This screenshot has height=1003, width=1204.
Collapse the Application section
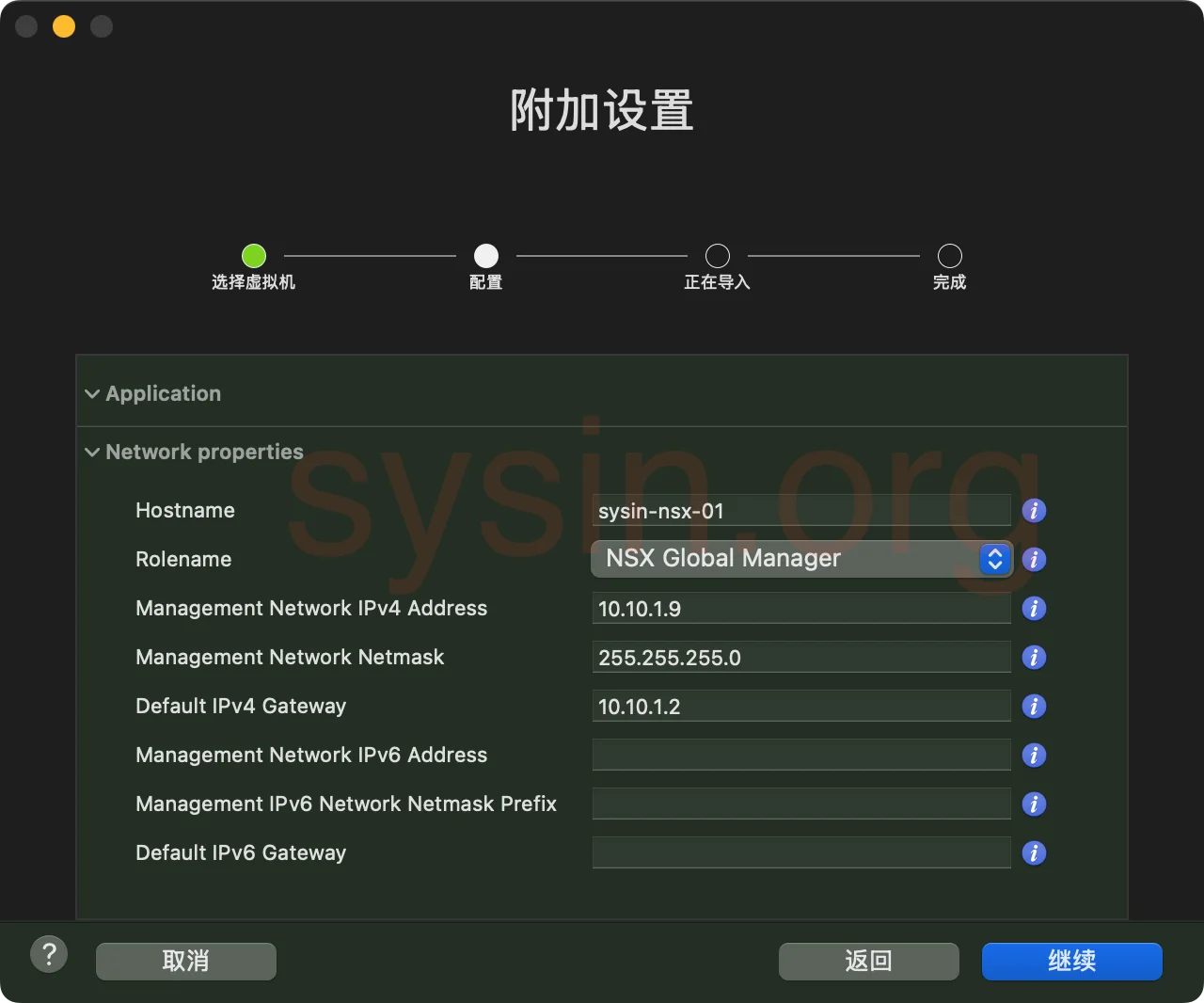point(92,394)
